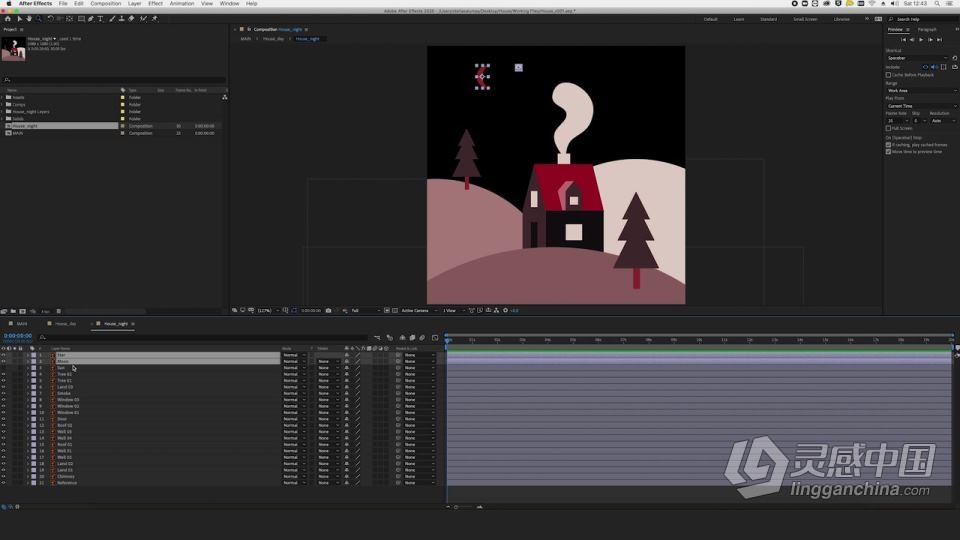Viewport: 960px width, 540px height.
Task: Play the preview in the Preview panel
Action: 921,40
